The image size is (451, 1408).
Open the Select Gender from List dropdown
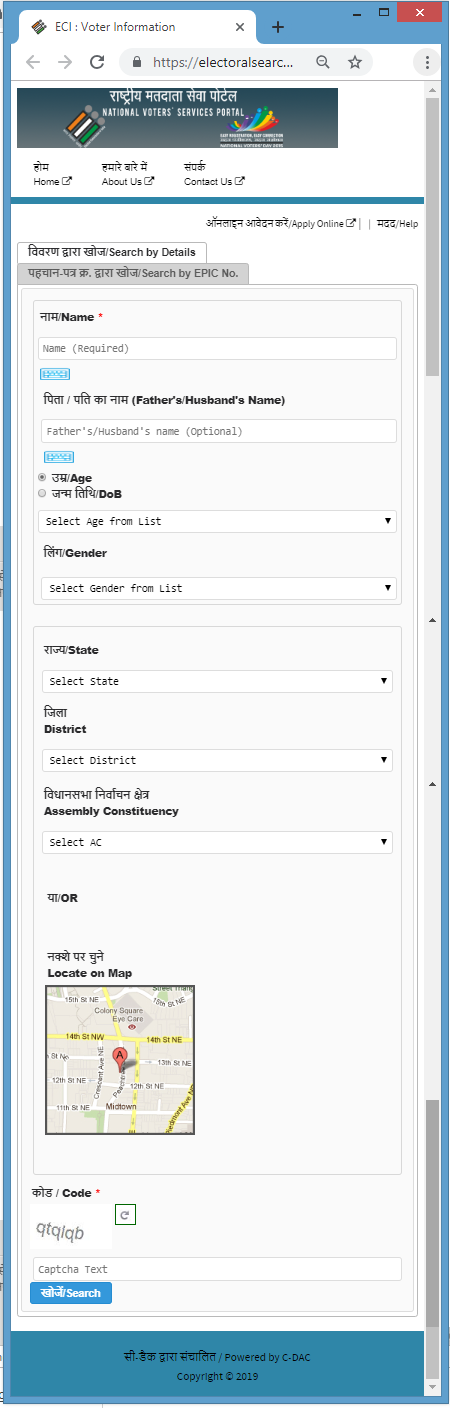click(x=219, y=588)
